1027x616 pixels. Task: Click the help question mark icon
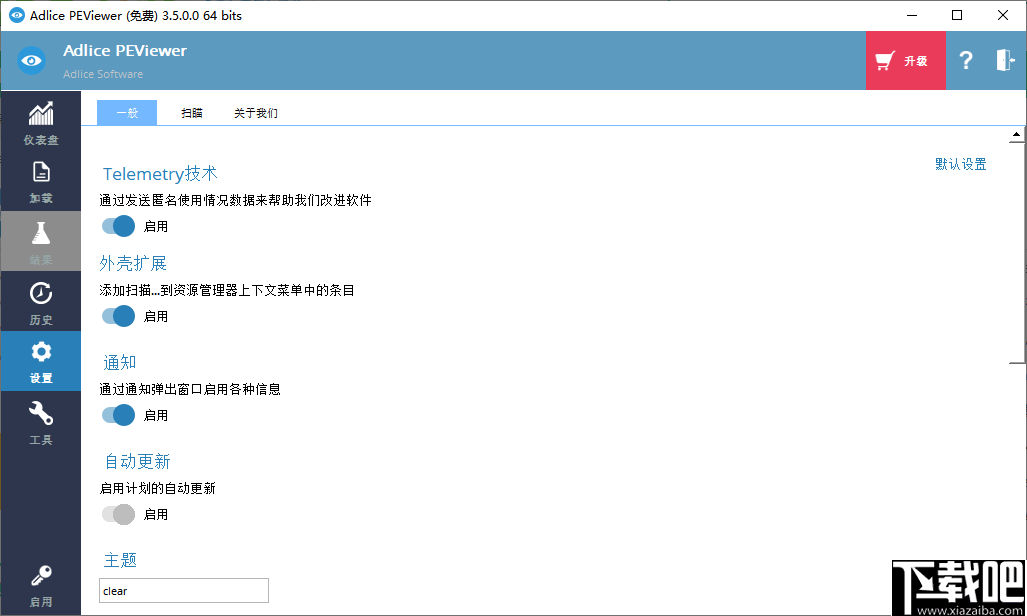[x=965, y=60]
